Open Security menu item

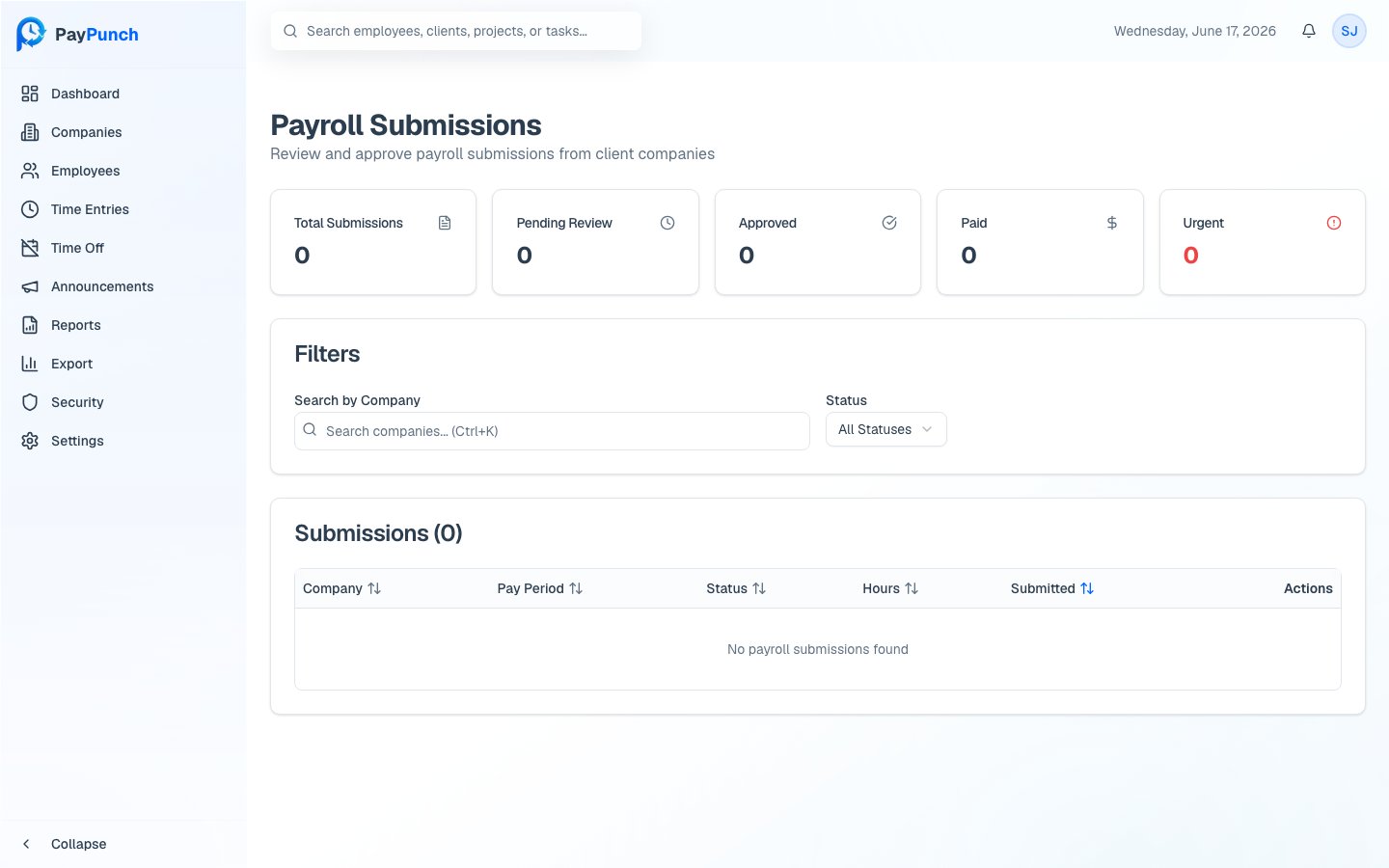[123, 402]
